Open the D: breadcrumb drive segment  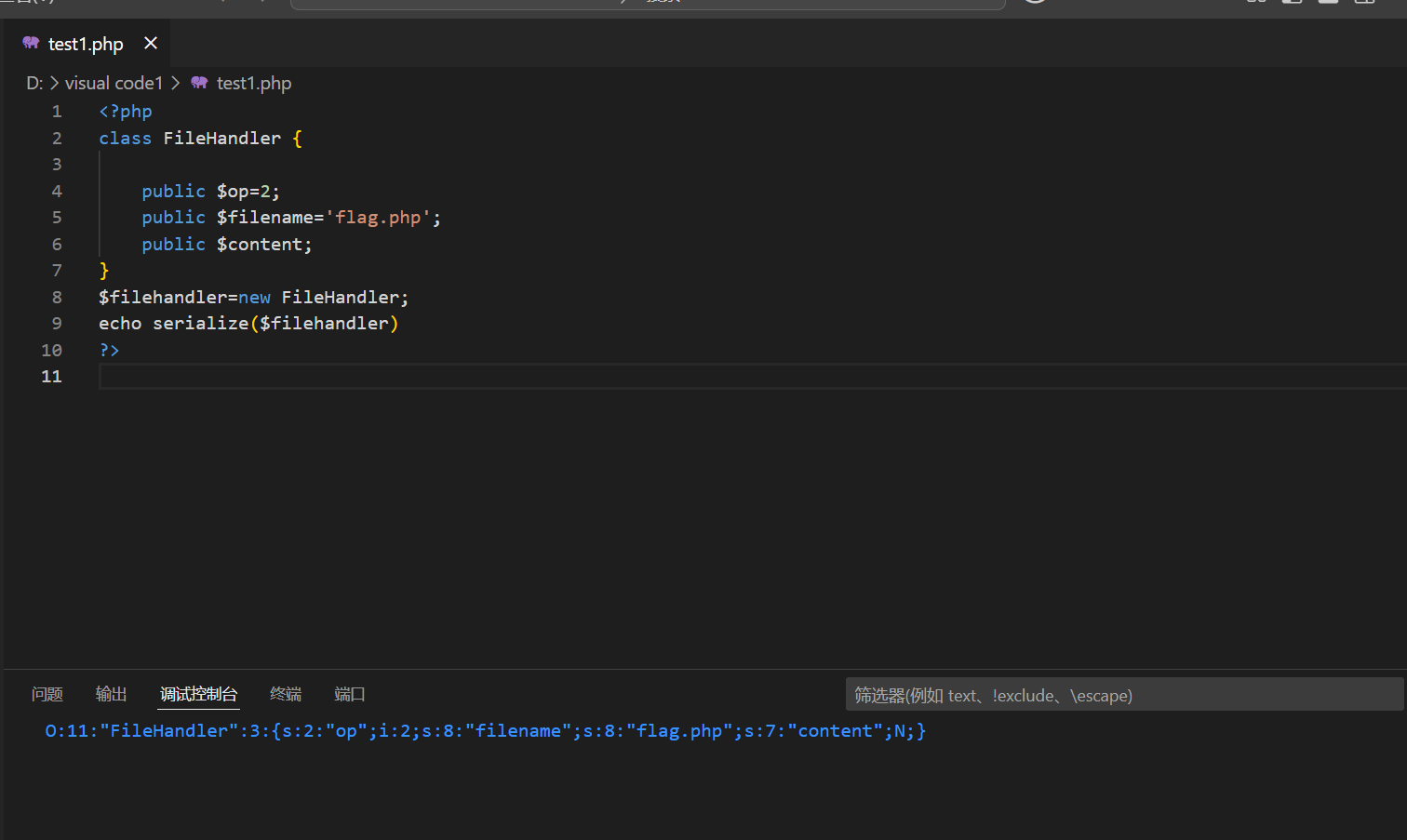[34, 83]
